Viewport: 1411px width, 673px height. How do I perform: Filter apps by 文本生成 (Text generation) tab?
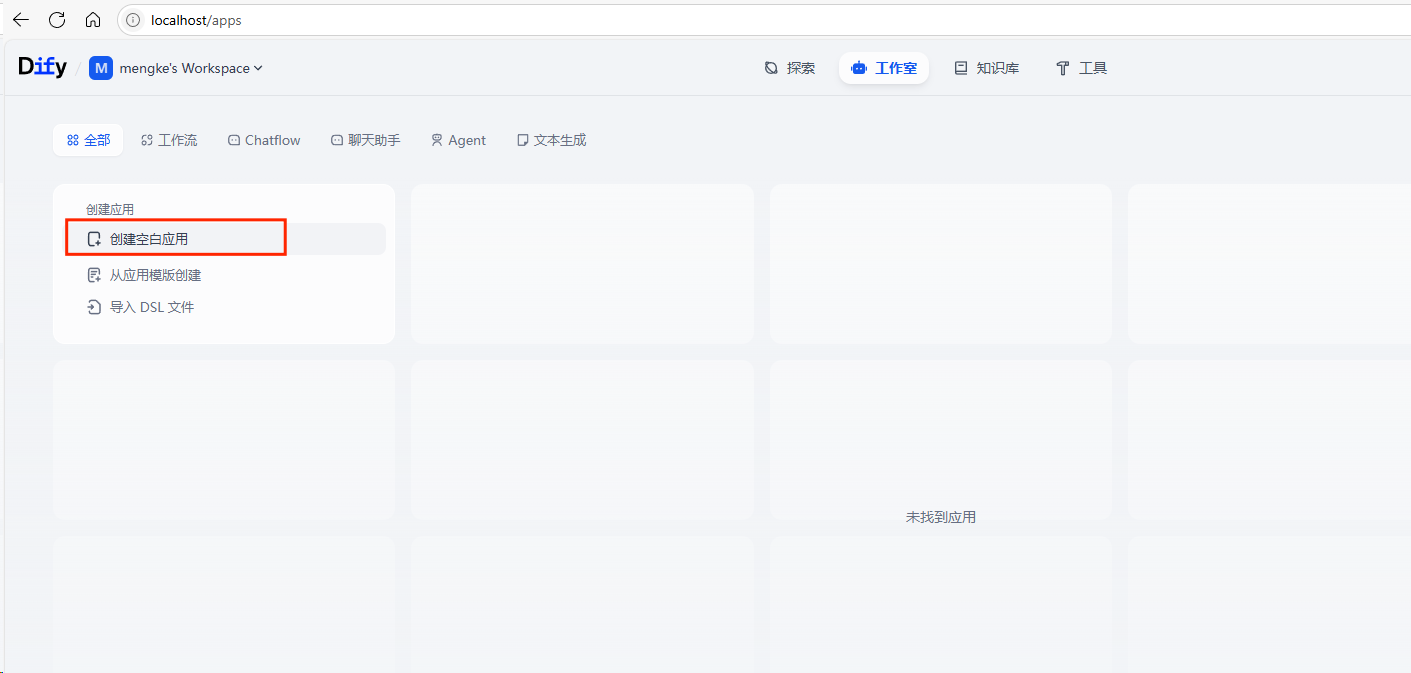tap(551, 140)
